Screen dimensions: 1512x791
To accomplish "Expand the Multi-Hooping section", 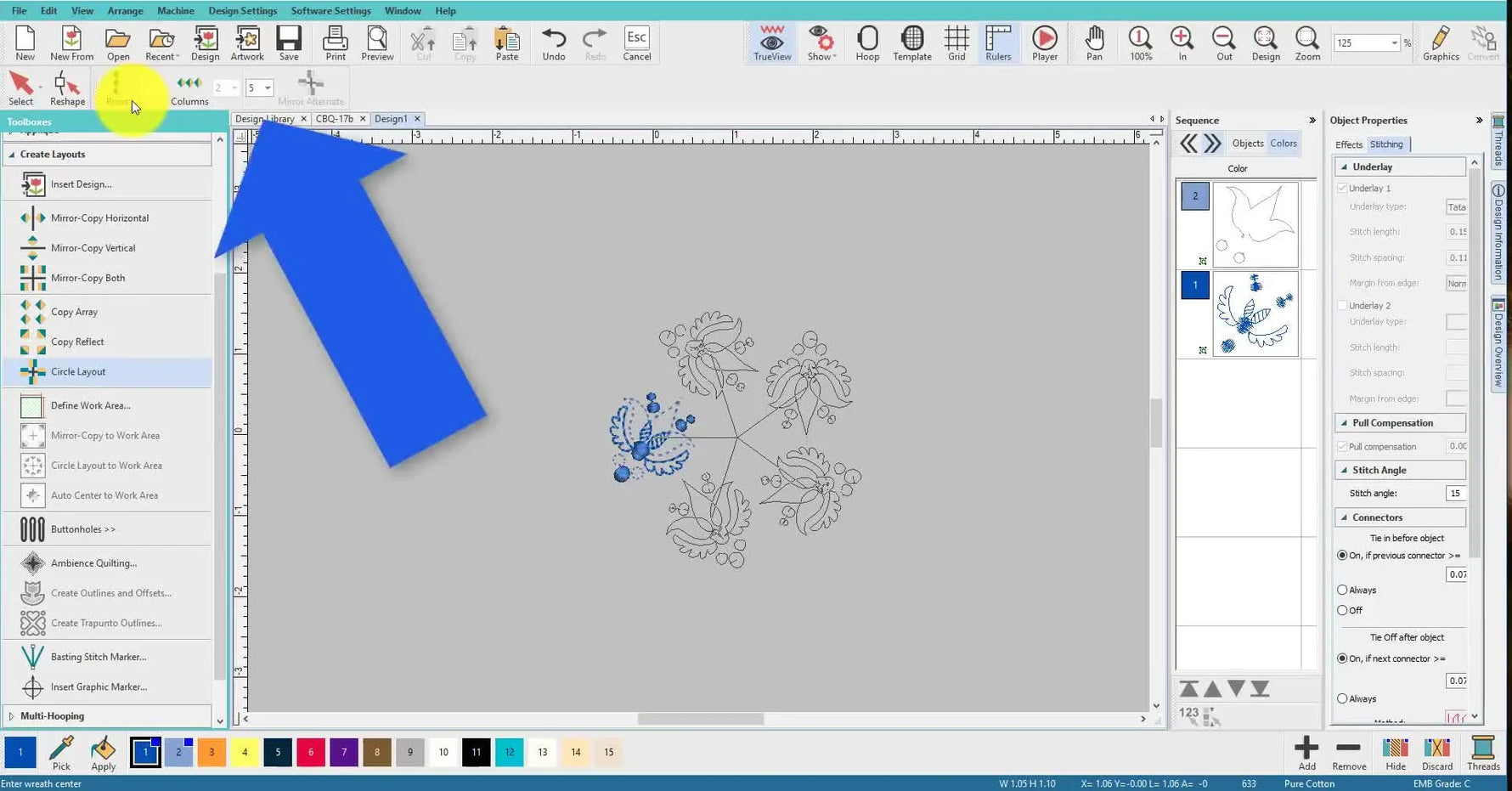I will coord(12,715).
